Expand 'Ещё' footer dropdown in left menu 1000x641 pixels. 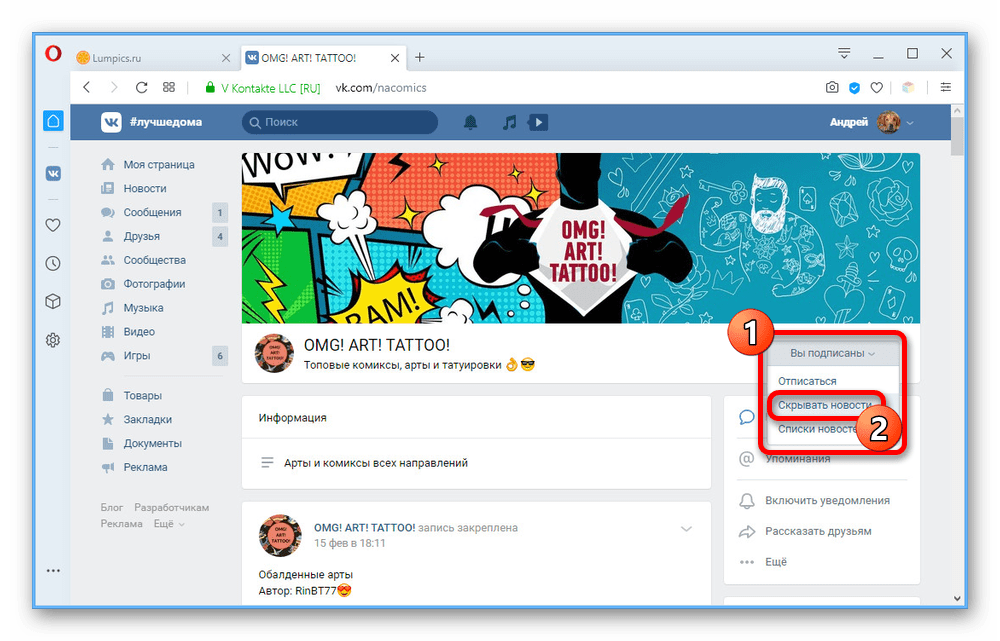[x=169, y=524]
